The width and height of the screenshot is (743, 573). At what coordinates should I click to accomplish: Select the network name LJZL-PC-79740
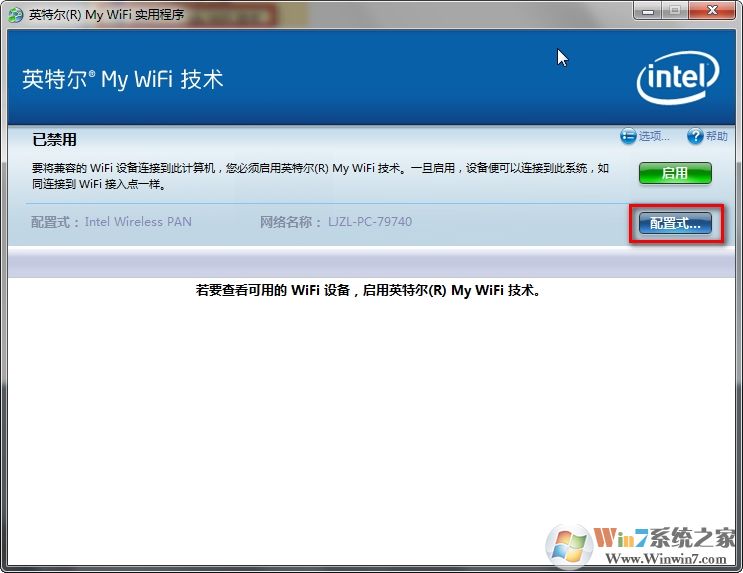370,222
